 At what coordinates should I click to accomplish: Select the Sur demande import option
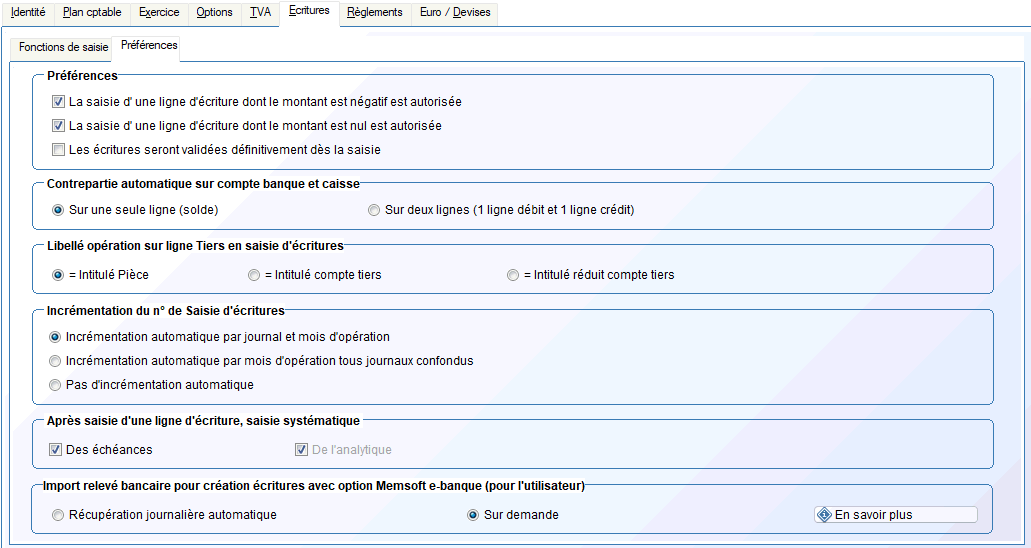[x=473, y=515]
